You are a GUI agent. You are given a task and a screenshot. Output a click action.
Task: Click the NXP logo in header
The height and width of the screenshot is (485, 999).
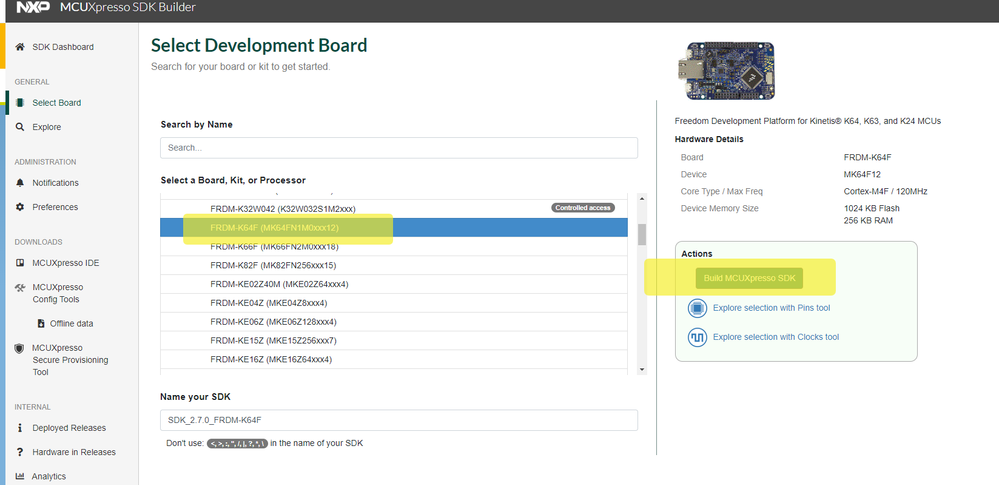point(33,8)
